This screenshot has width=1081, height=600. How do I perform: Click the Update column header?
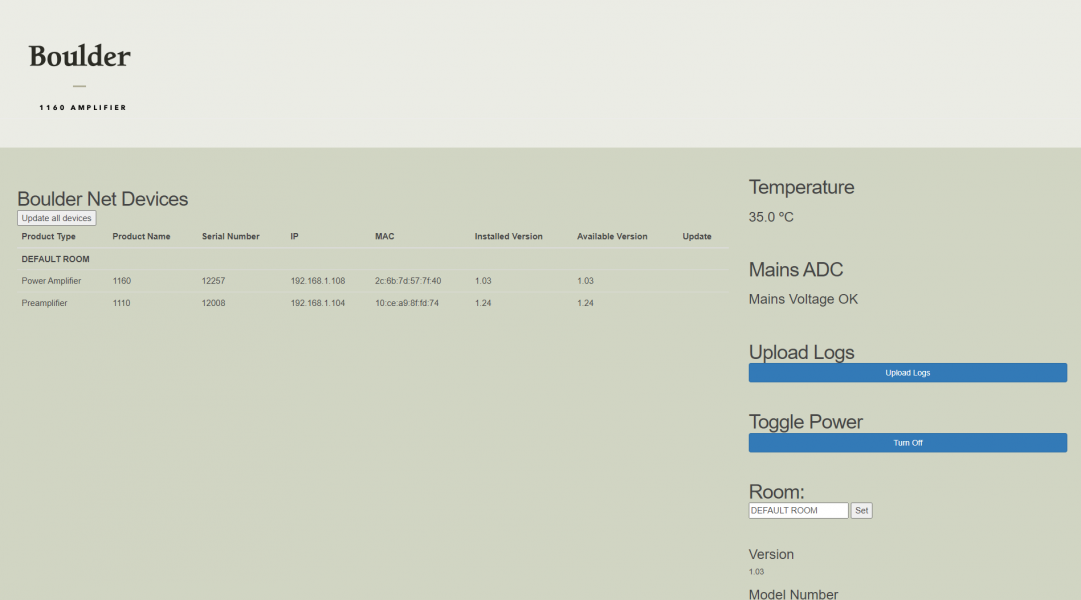tap(697, 237)
